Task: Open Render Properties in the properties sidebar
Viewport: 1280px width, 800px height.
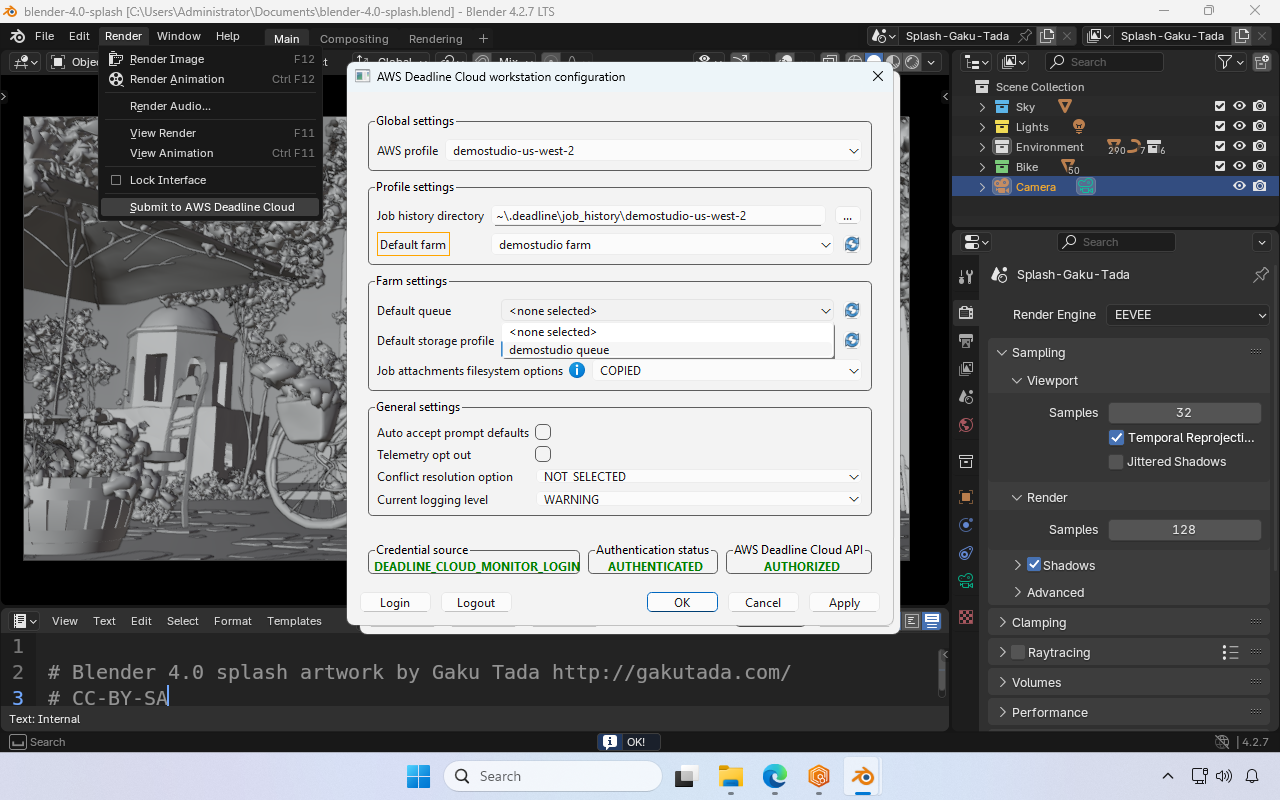Action: 965,312
